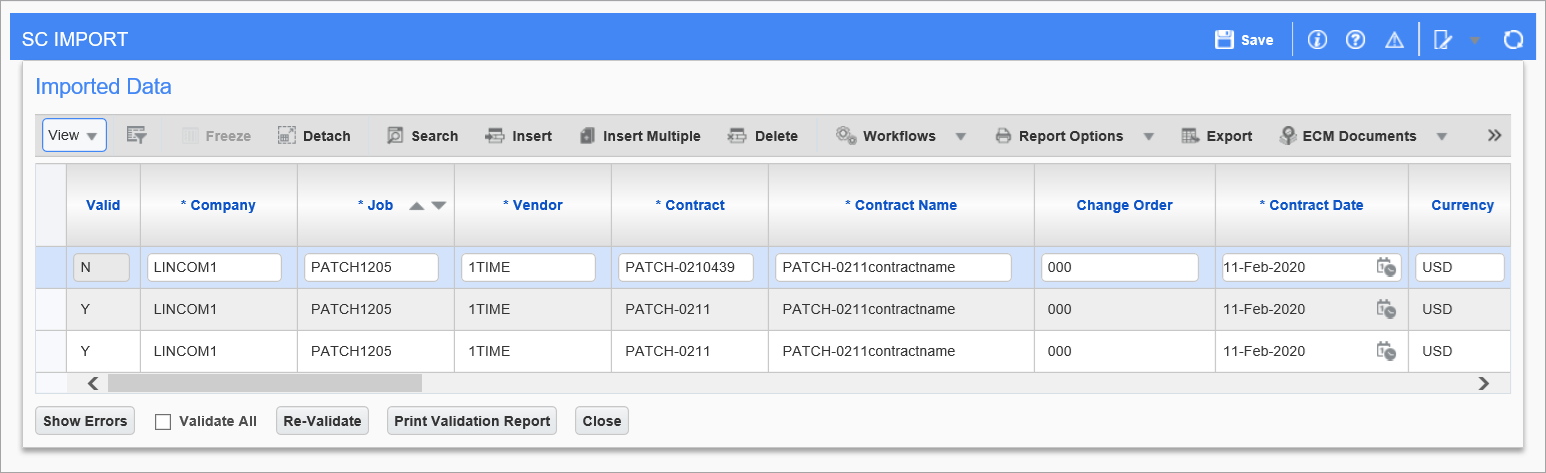Open calendar picker for first row Contract Date
The height and width of the screenshot is (473, 1546).
point(1386,267)
